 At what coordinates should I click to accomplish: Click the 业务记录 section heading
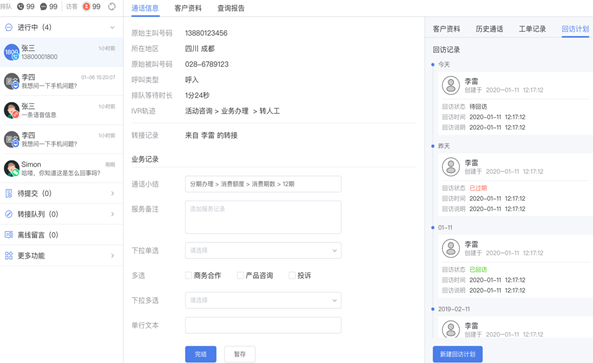[x=145, y=159]
